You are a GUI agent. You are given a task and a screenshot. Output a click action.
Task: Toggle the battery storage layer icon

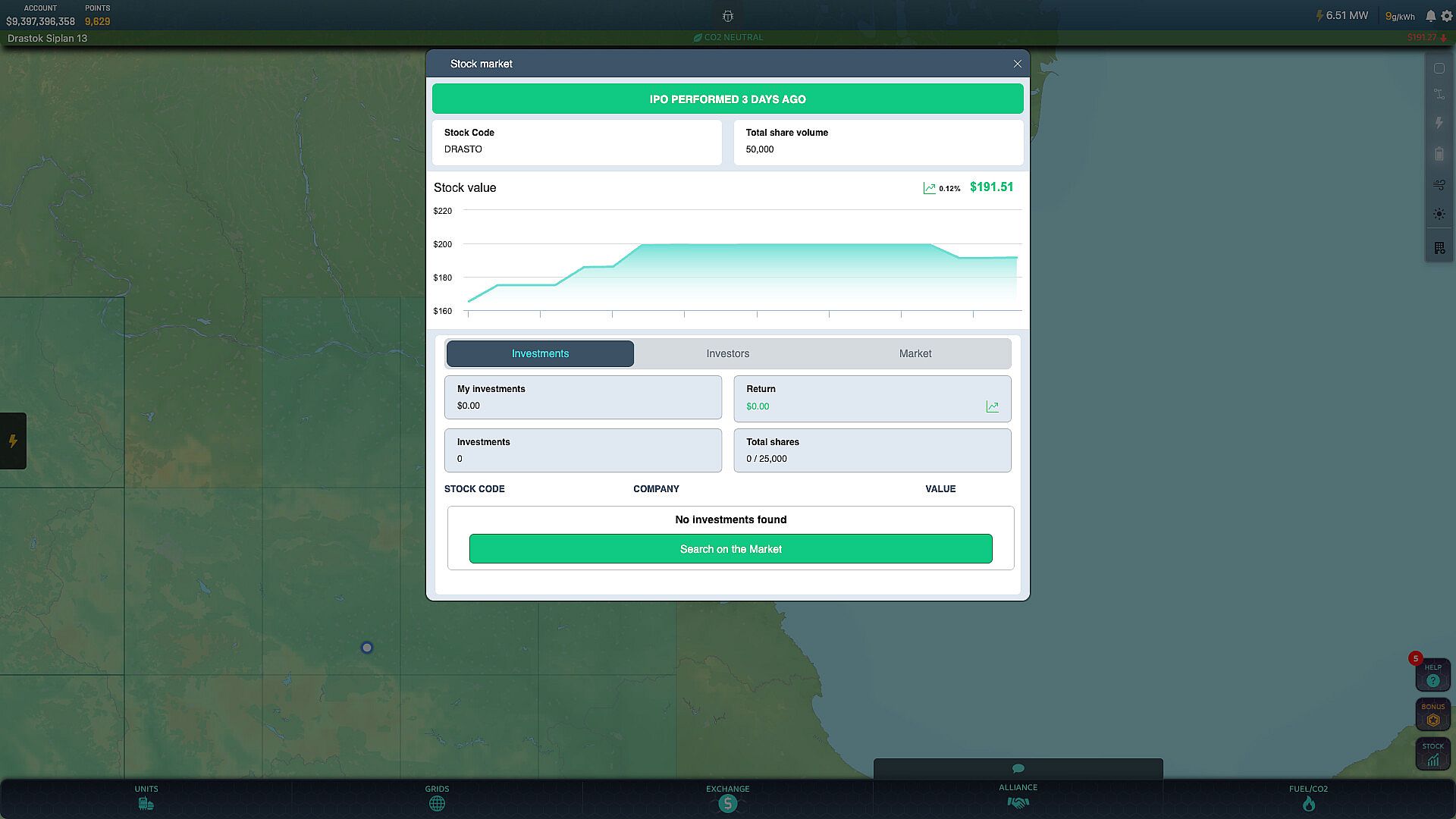[x=1439, y=154]
